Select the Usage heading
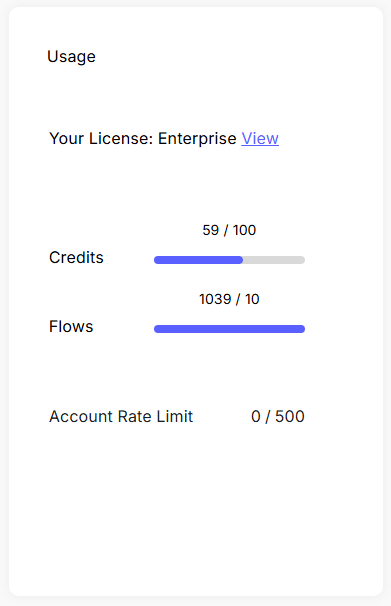This screenshot has width=391, height=606. (x=71, y=57)
